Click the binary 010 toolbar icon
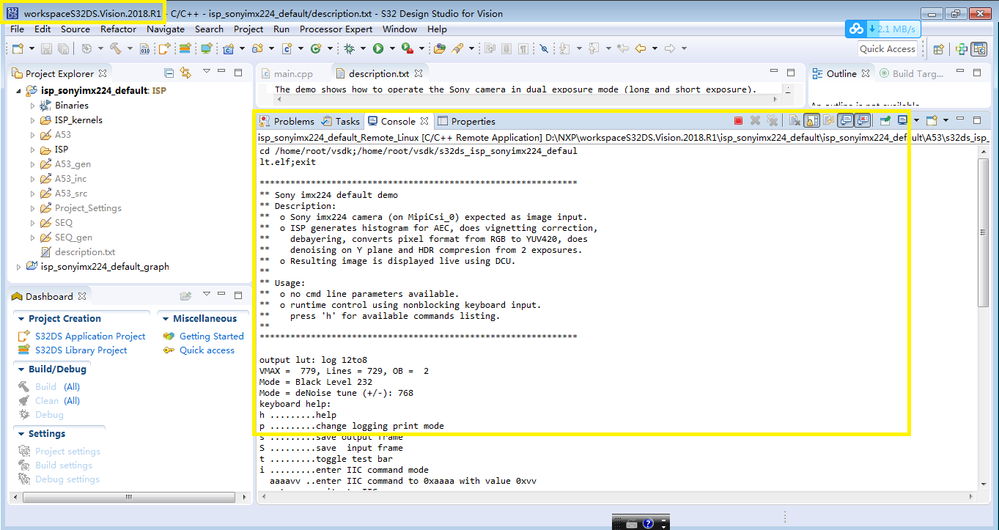 145,48
